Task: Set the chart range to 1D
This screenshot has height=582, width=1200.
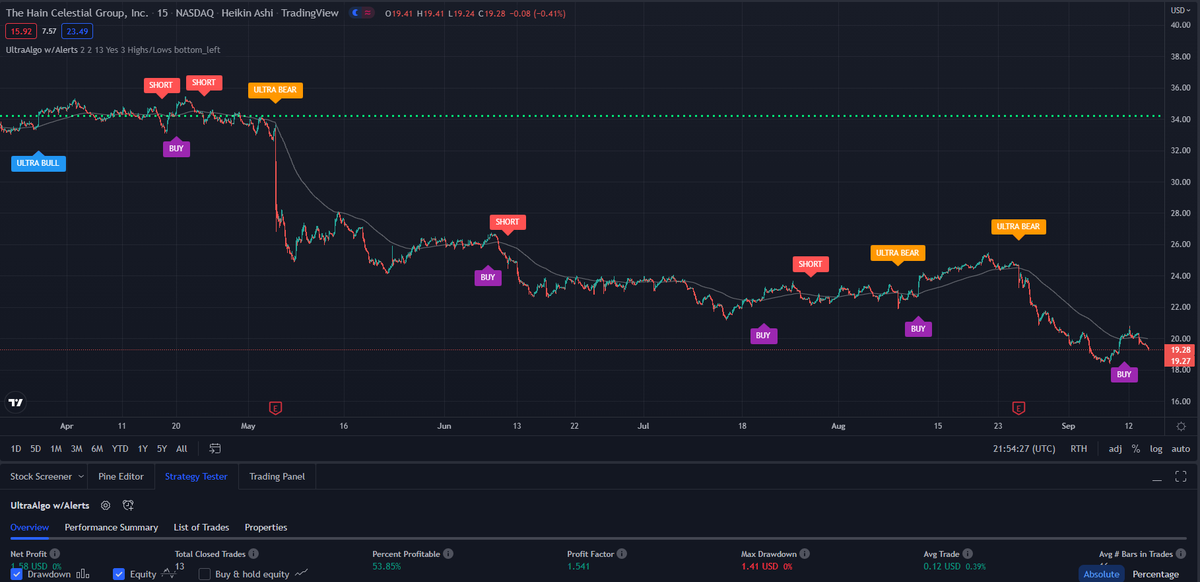Action: 16,449
